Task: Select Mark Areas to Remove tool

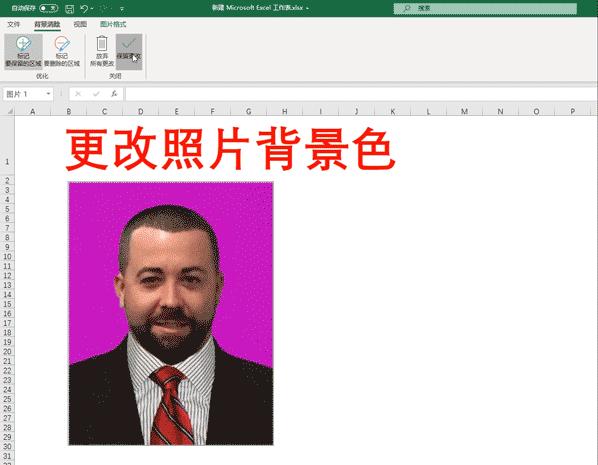Action: [62, 51]
